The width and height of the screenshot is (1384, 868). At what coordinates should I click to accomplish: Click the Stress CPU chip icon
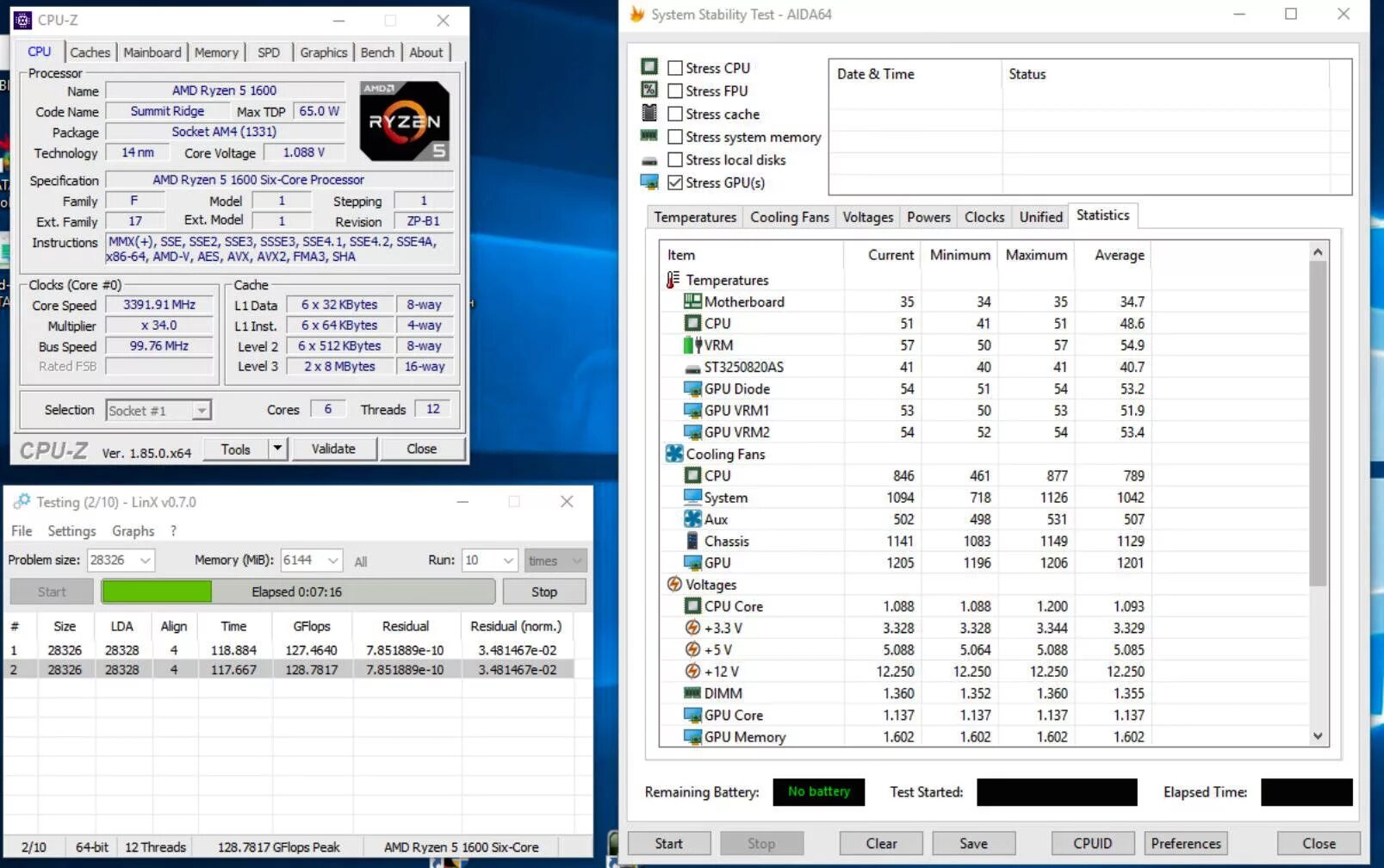[649, 67]
